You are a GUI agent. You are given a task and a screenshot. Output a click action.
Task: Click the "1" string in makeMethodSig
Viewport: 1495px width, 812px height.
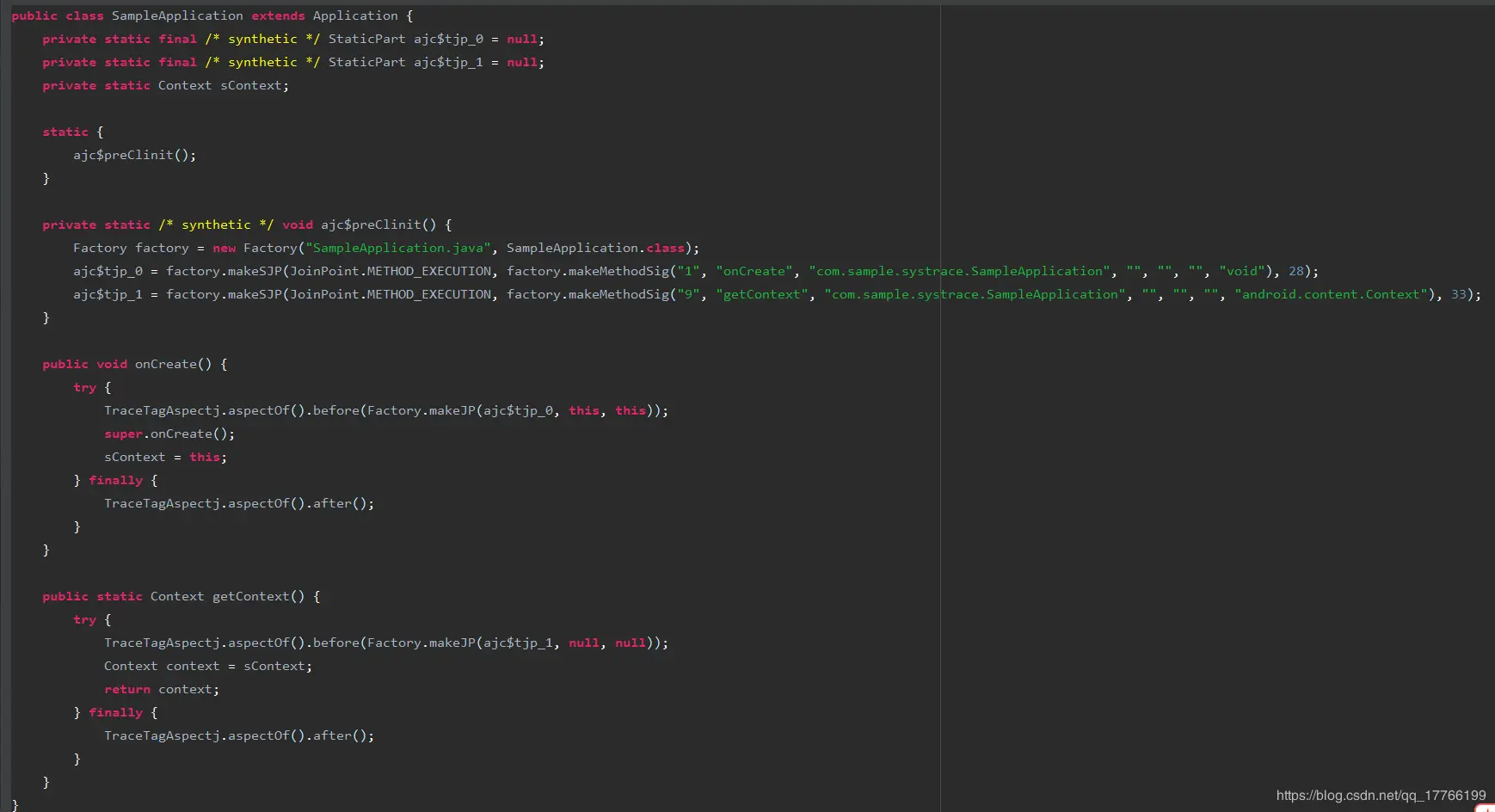688,271
